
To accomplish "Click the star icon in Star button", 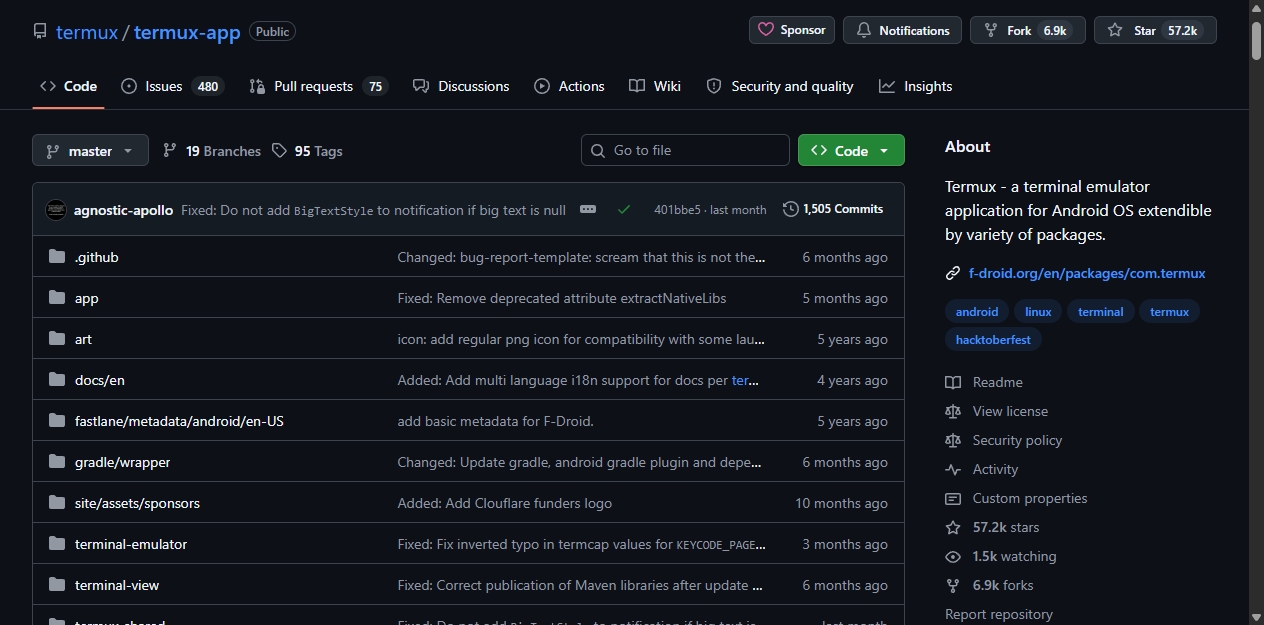I will point(1115,30).
